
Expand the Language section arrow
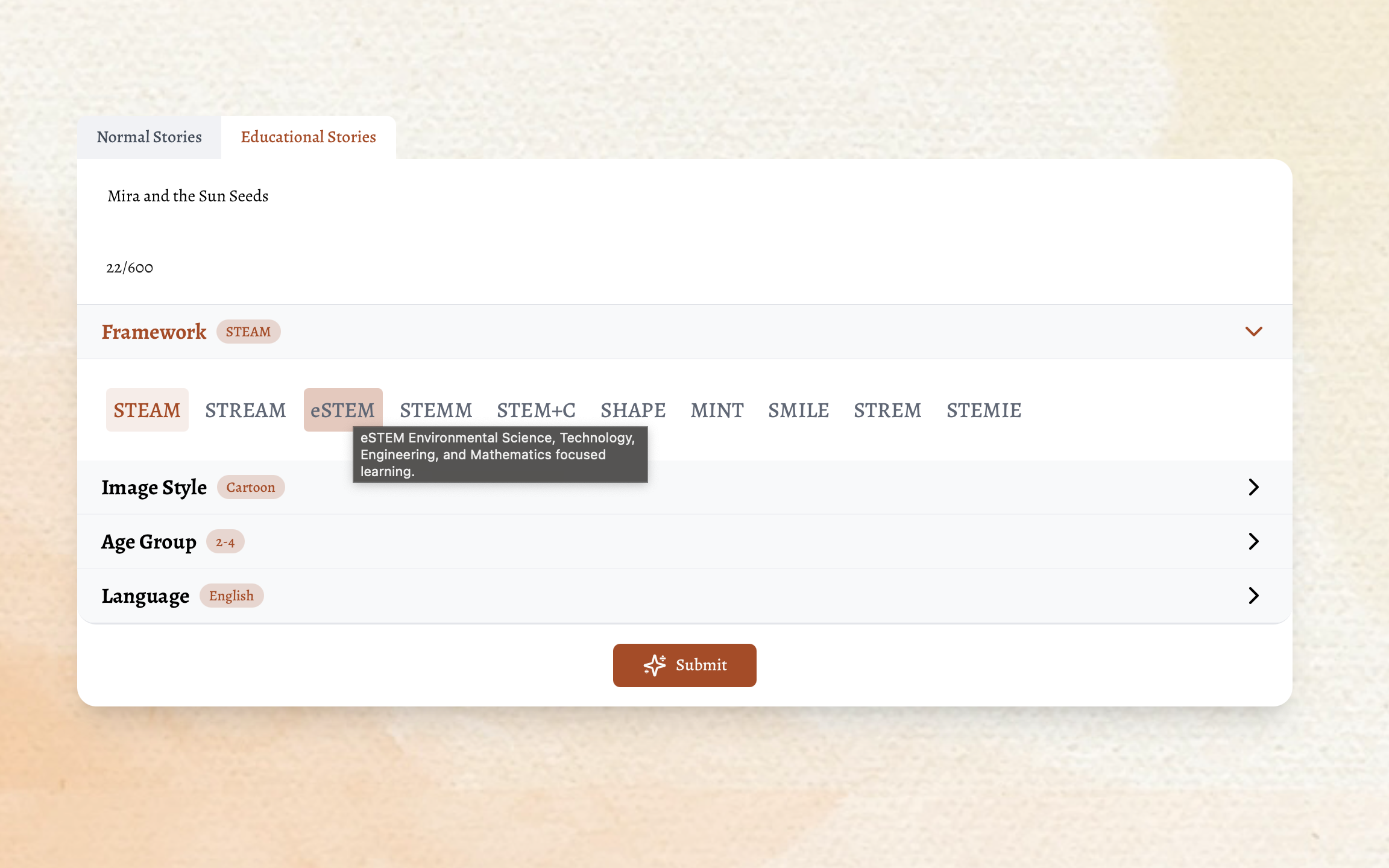pos(1253,596)
